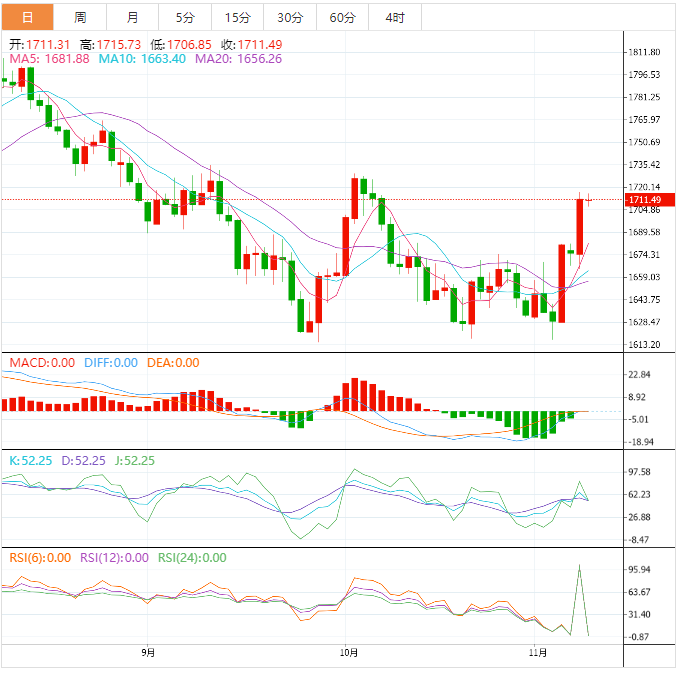The image size is (676, 676).
Task: Click the D:52.25 KDJ label
Action: (83, 460)
